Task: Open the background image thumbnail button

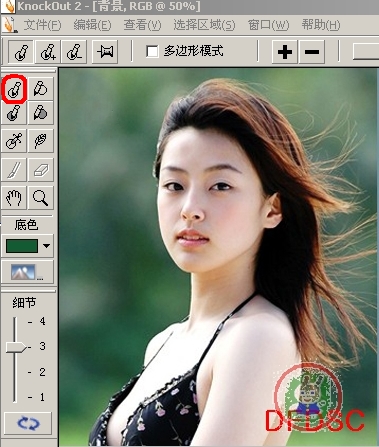Action: [x=27, y=272]
